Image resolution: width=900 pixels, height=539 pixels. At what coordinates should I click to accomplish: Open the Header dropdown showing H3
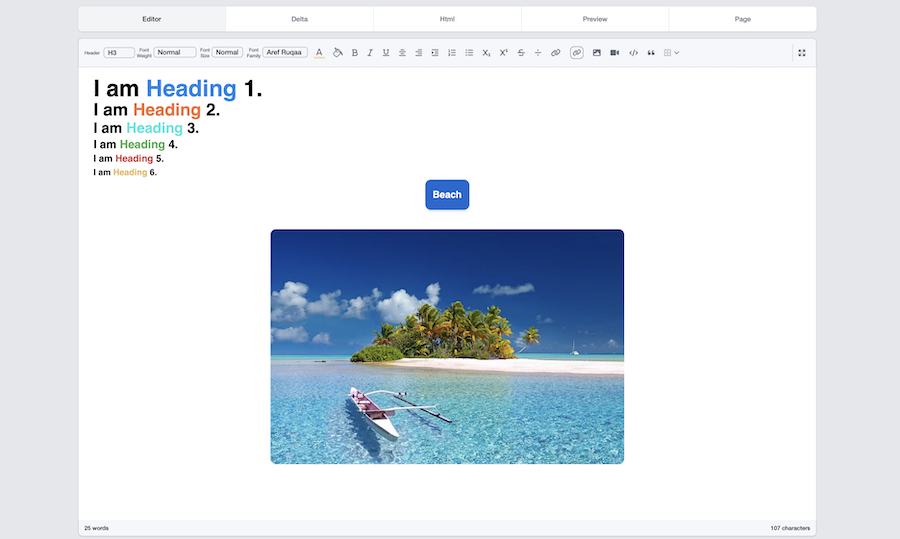[119, 53]
